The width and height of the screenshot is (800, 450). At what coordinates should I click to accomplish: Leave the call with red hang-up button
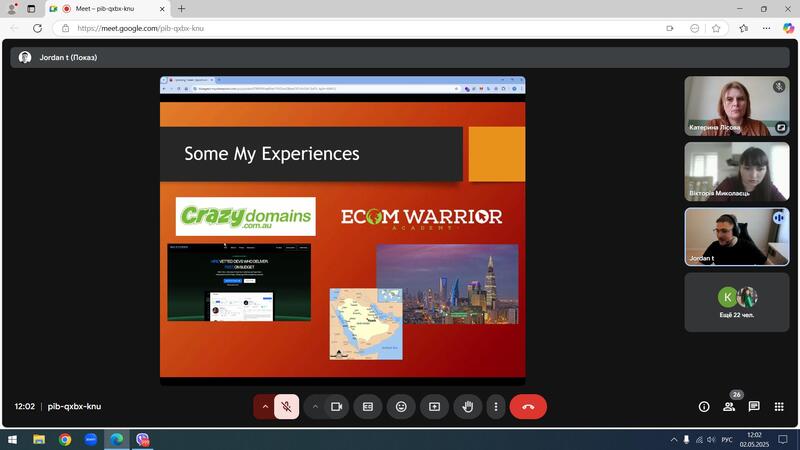pos(528,407)
